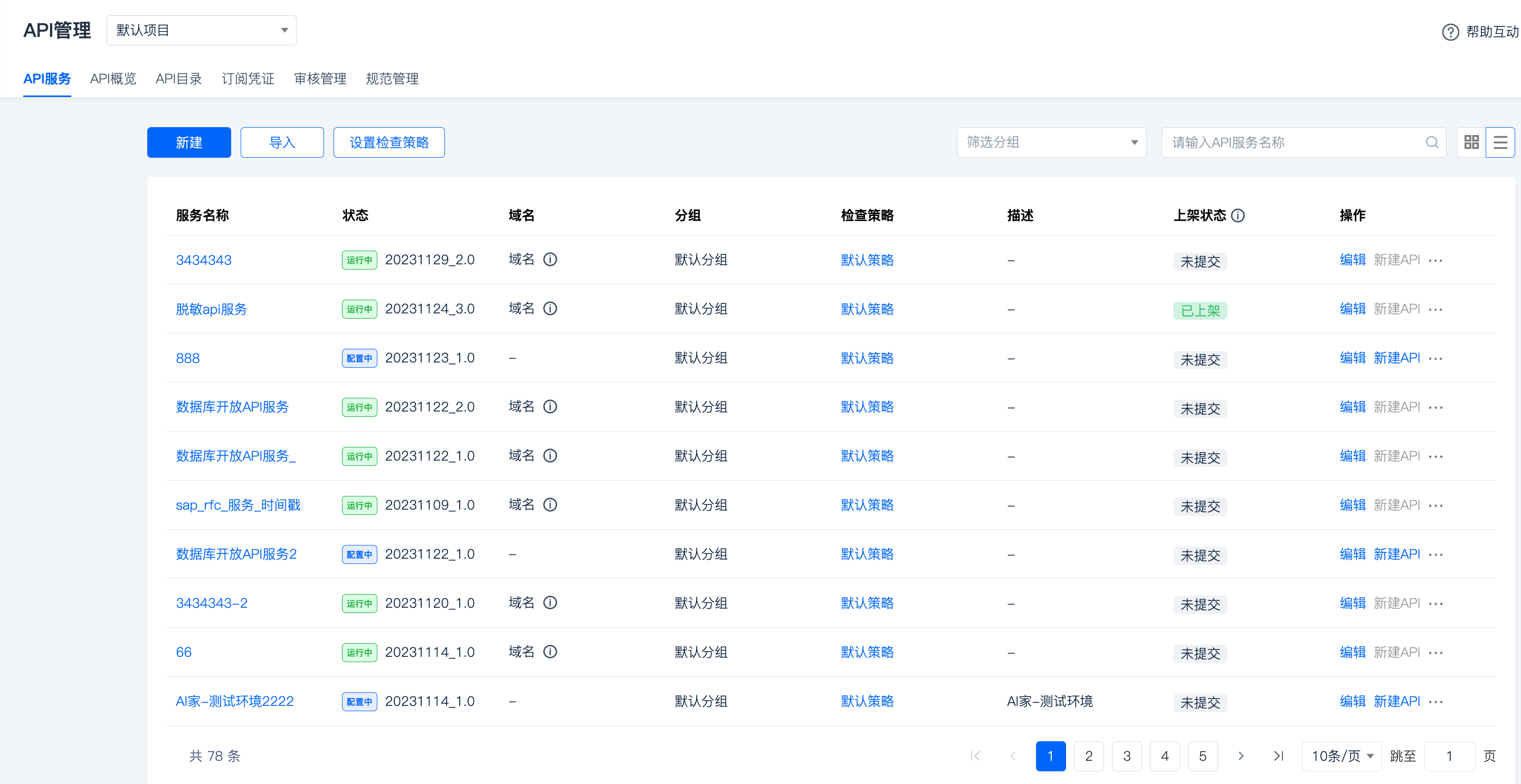This screenshot has height=784, width=1521.
Task: Go to page 2
Action: pyautogui.click(x=1089, y=756)
